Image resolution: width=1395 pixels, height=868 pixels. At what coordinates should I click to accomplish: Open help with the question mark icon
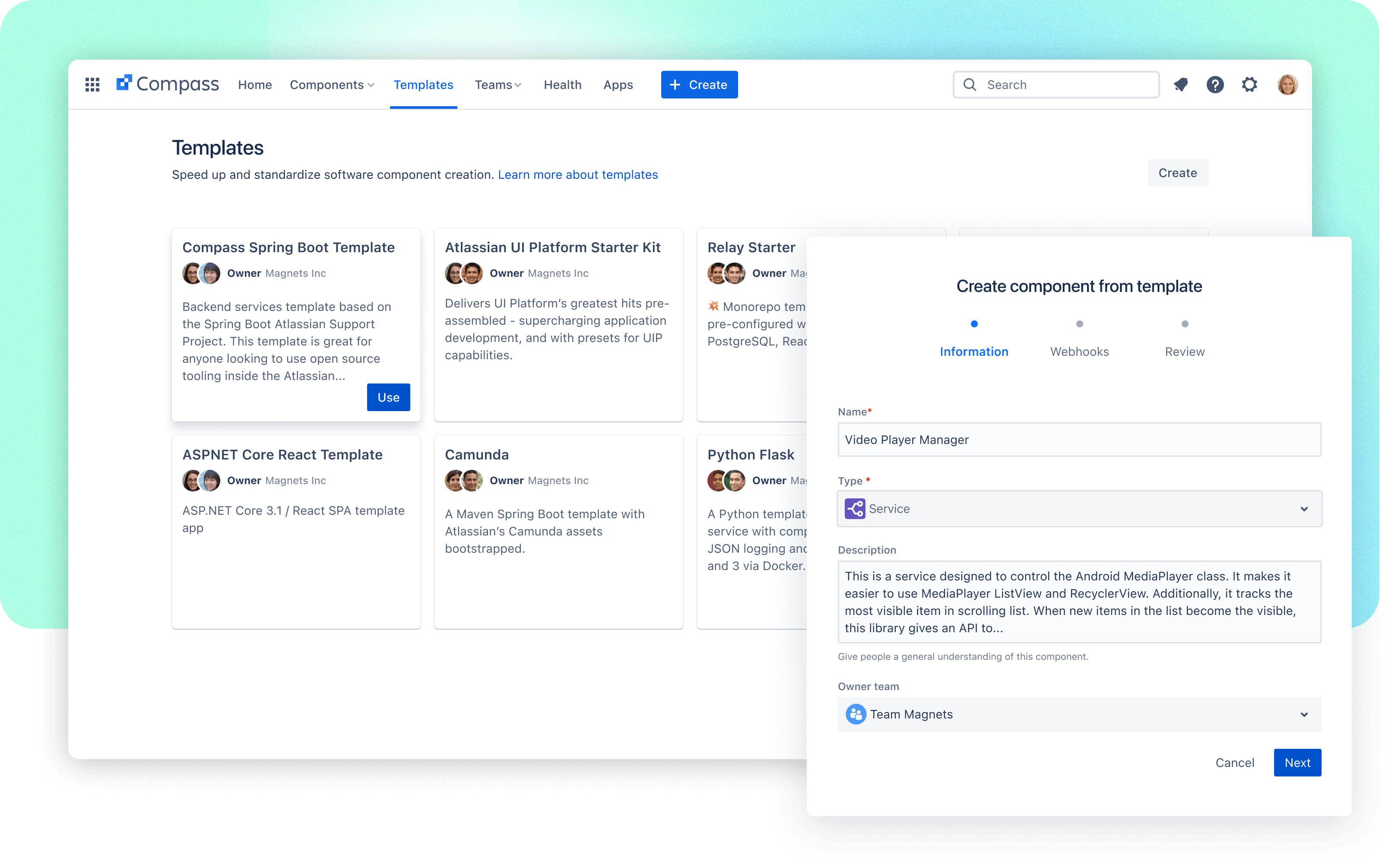tap(1215, 84)
